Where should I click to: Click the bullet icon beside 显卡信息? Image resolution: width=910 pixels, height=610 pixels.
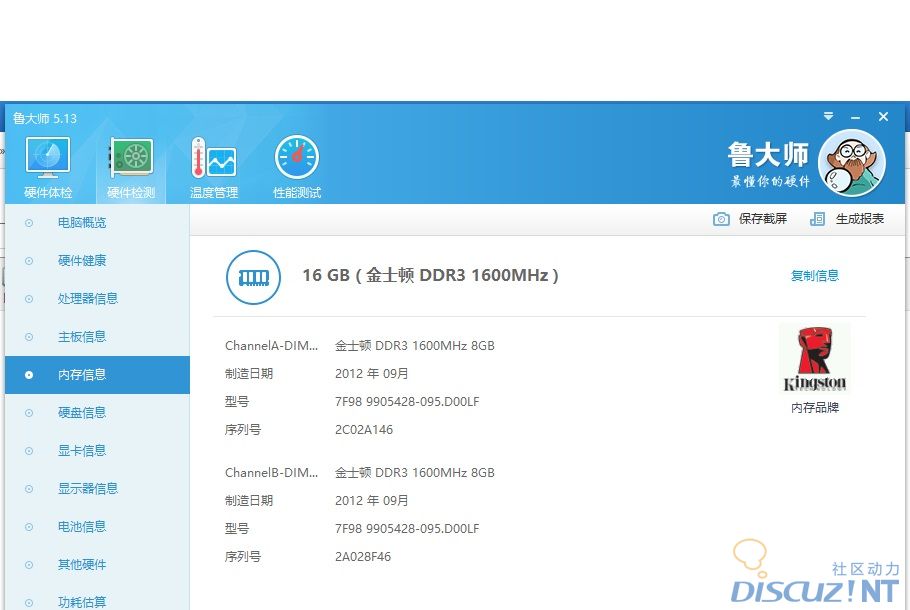28,451
